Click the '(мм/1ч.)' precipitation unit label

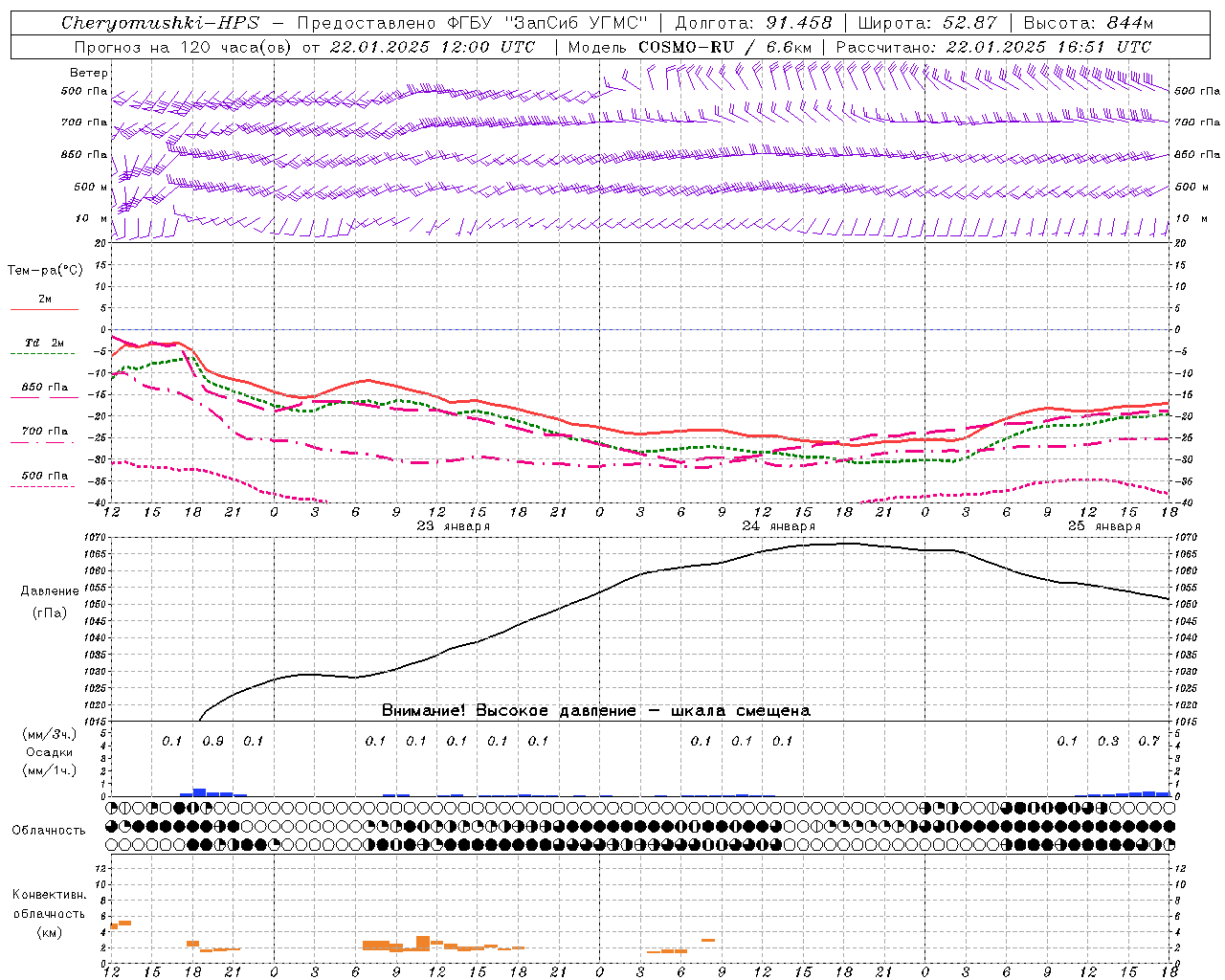(50, 770)
